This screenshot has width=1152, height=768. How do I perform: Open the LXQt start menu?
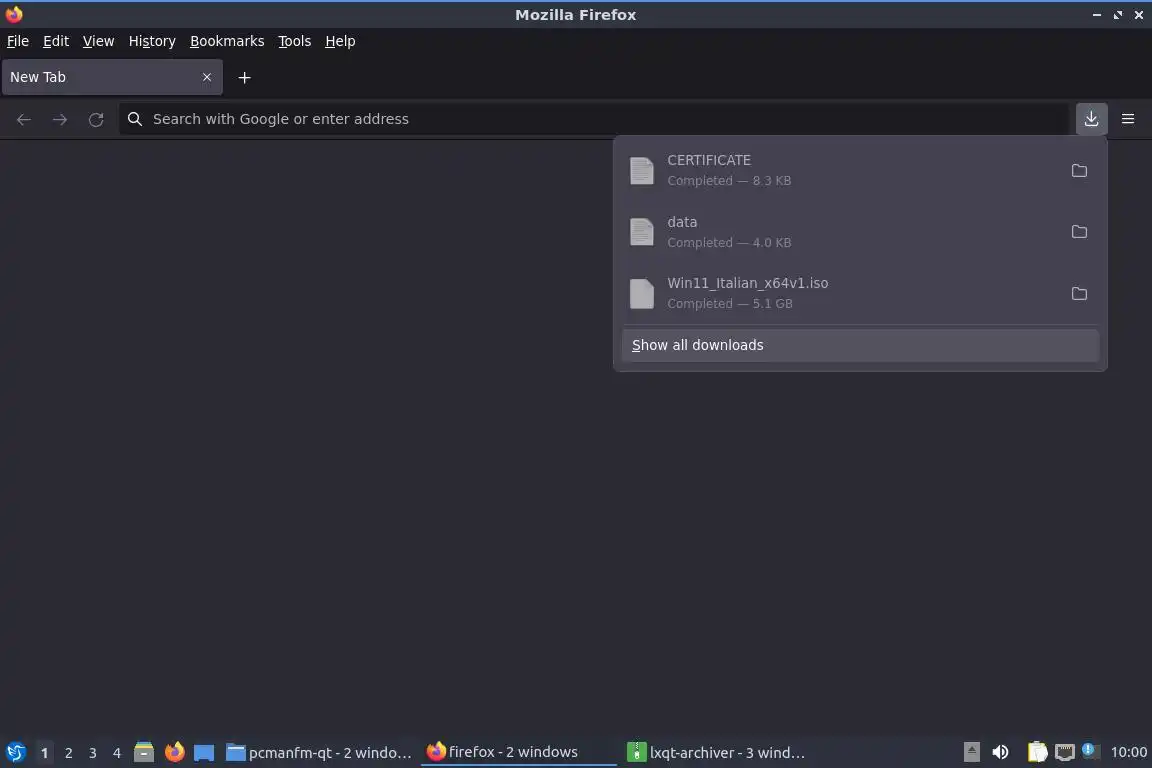15,752
